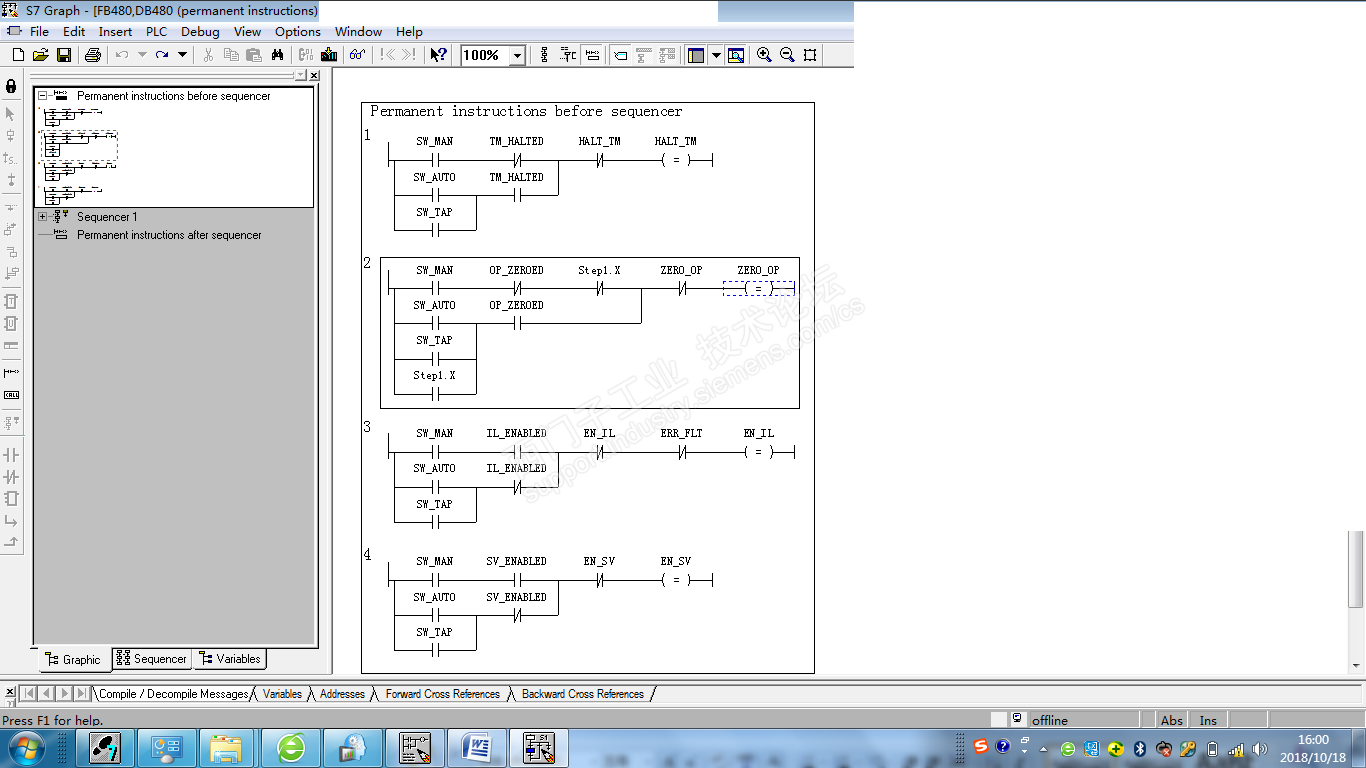This screenshot has width=1366, height=768.
Task: Click the zoom out magnifier icon
Action: point(787,55)
